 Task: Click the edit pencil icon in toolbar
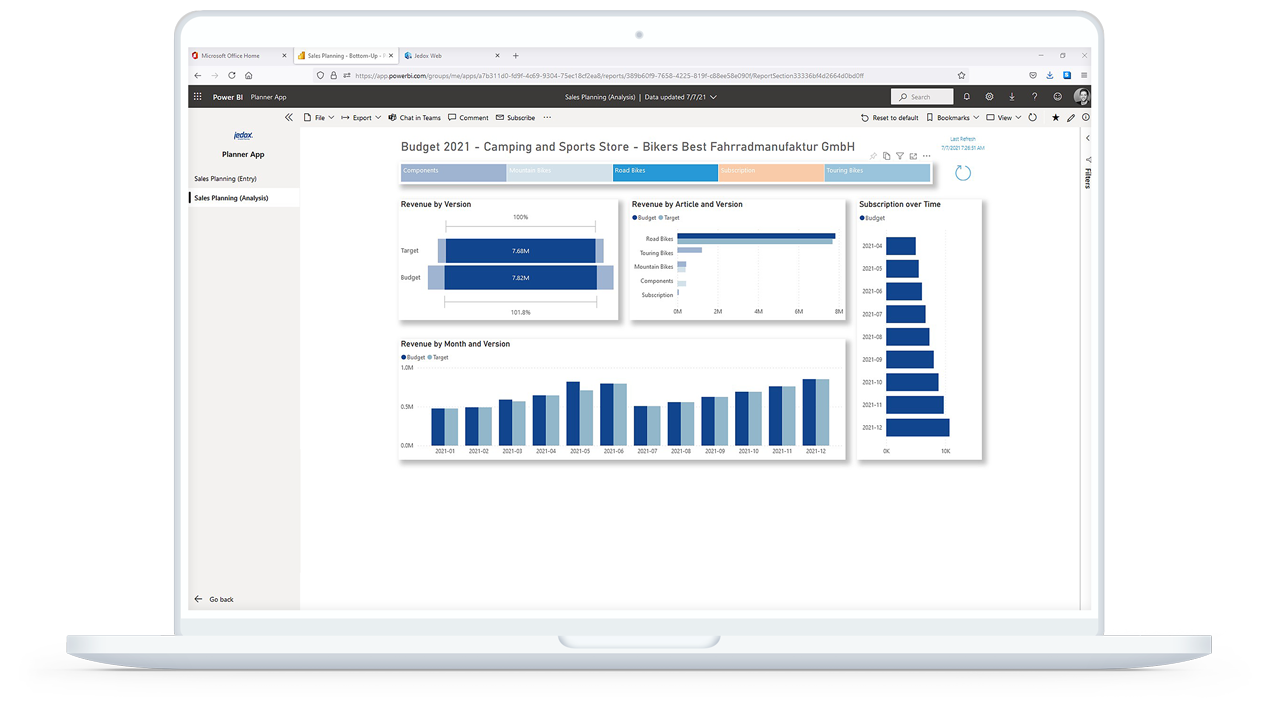(1071, 118)
